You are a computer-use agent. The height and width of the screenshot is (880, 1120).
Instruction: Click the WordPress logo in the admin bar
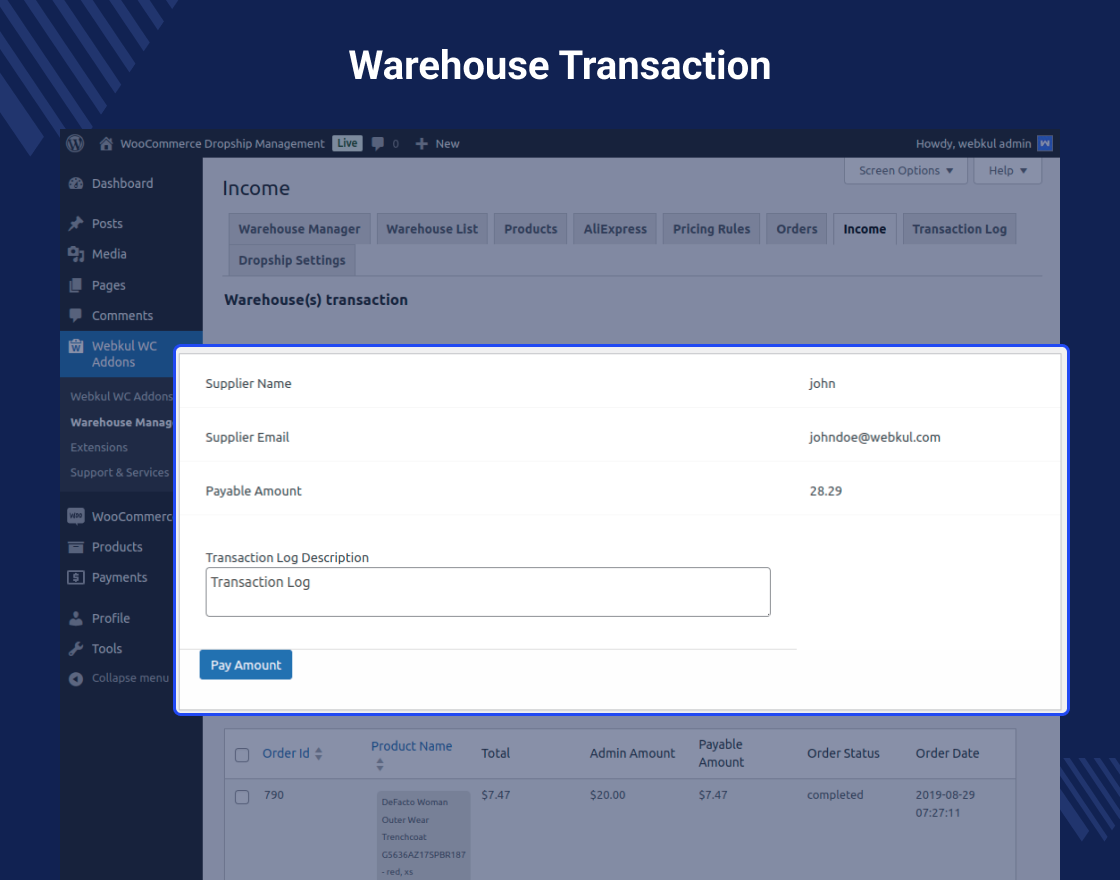click(75, 143)
